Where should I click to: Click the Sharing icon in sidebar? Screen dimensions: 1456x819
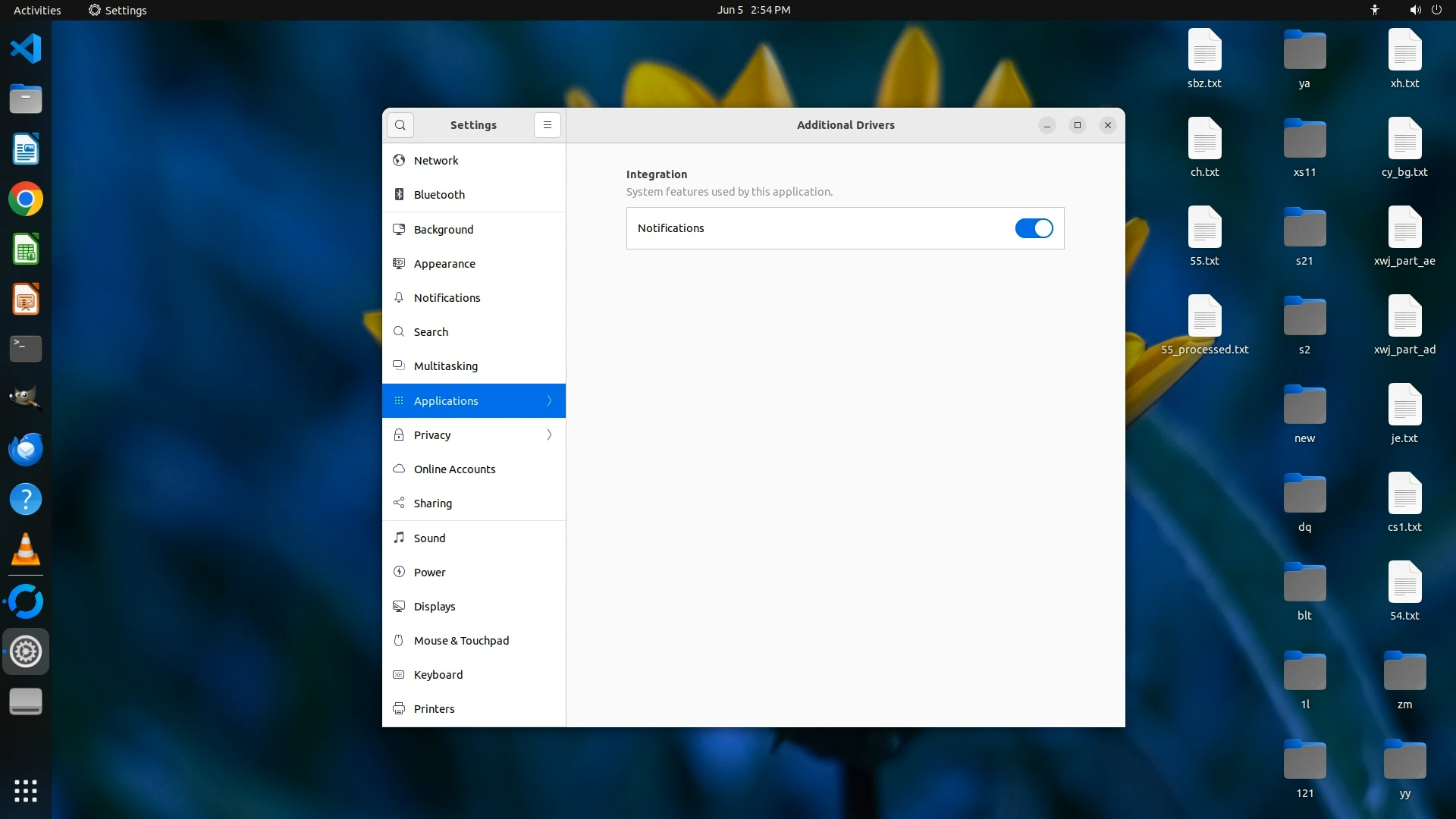click(399, 504)
